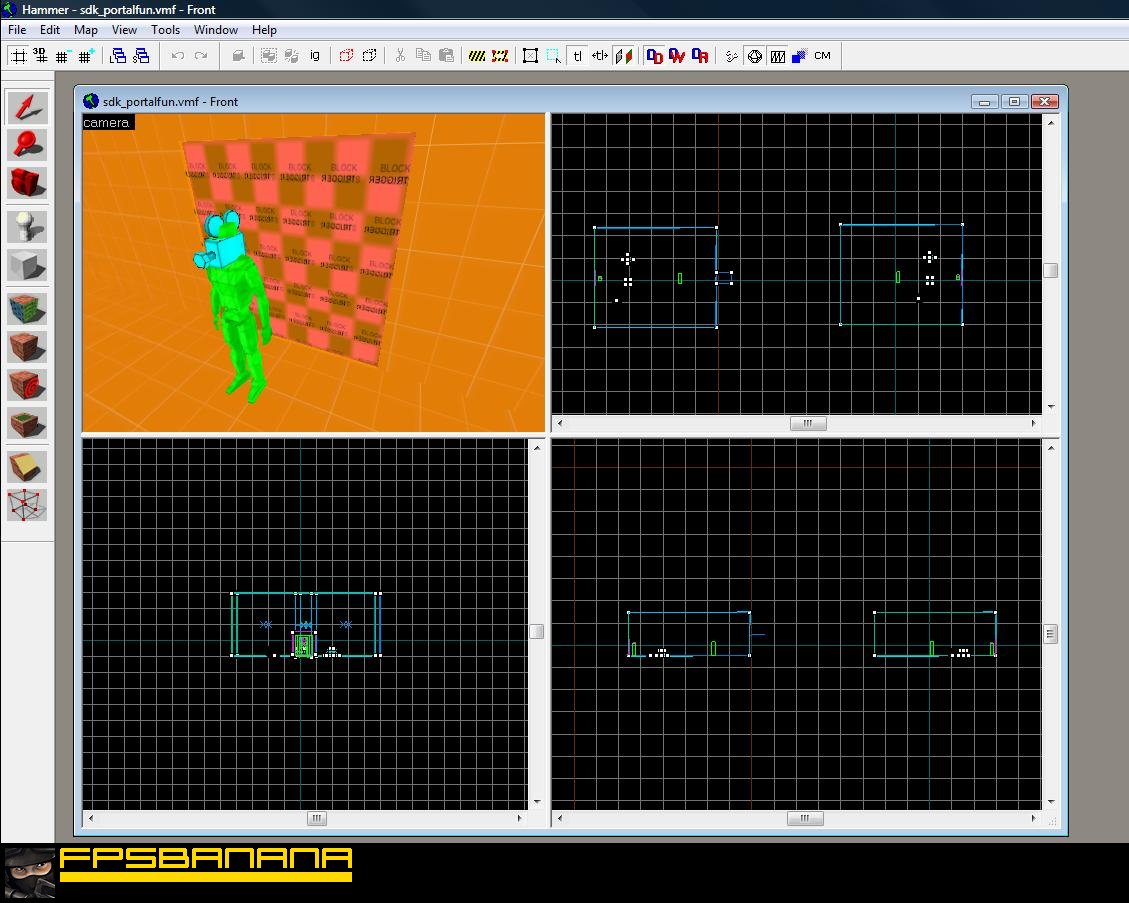Click the bottom-left viewport's down scroll arrow
Image resolution: width=1129 pixels, height=903 pixels.
pos(536,801)
